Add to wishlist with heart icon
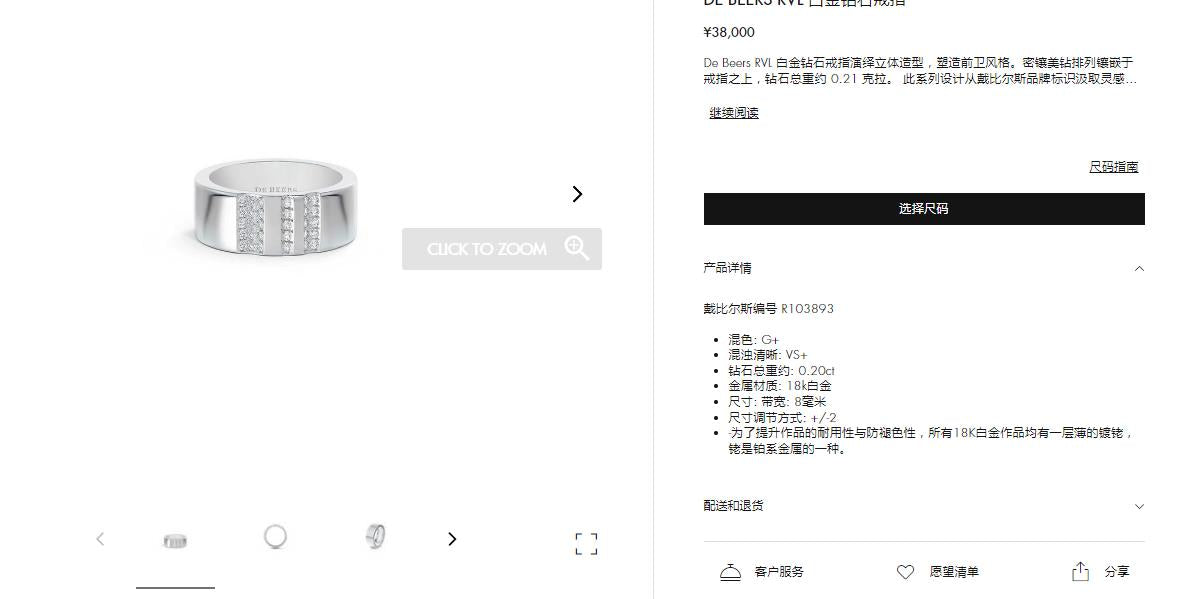1194x599 pixels. coord(905,572)
